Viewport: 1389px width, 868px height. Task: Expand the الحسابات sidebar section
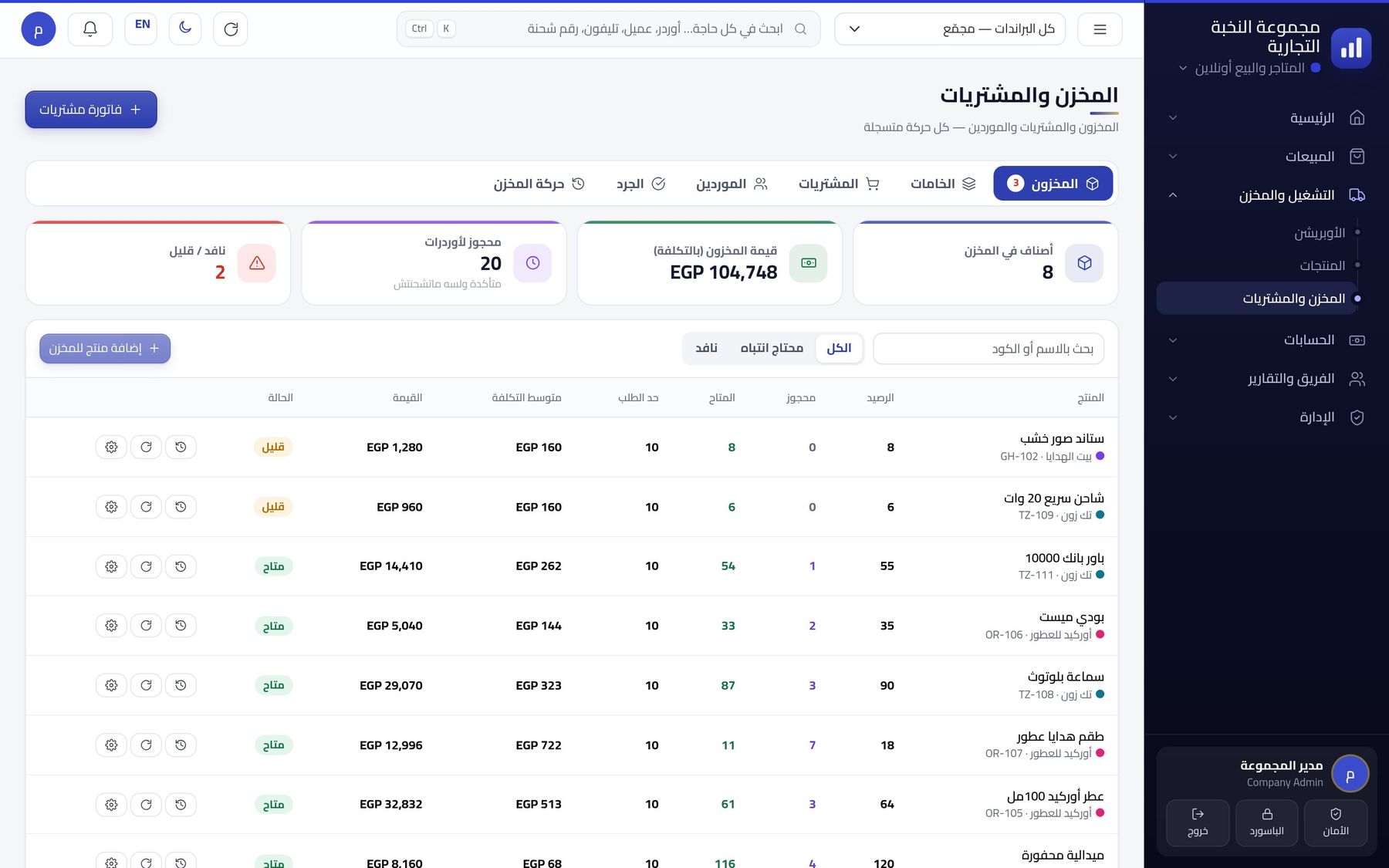click(x=1266, y=340)
